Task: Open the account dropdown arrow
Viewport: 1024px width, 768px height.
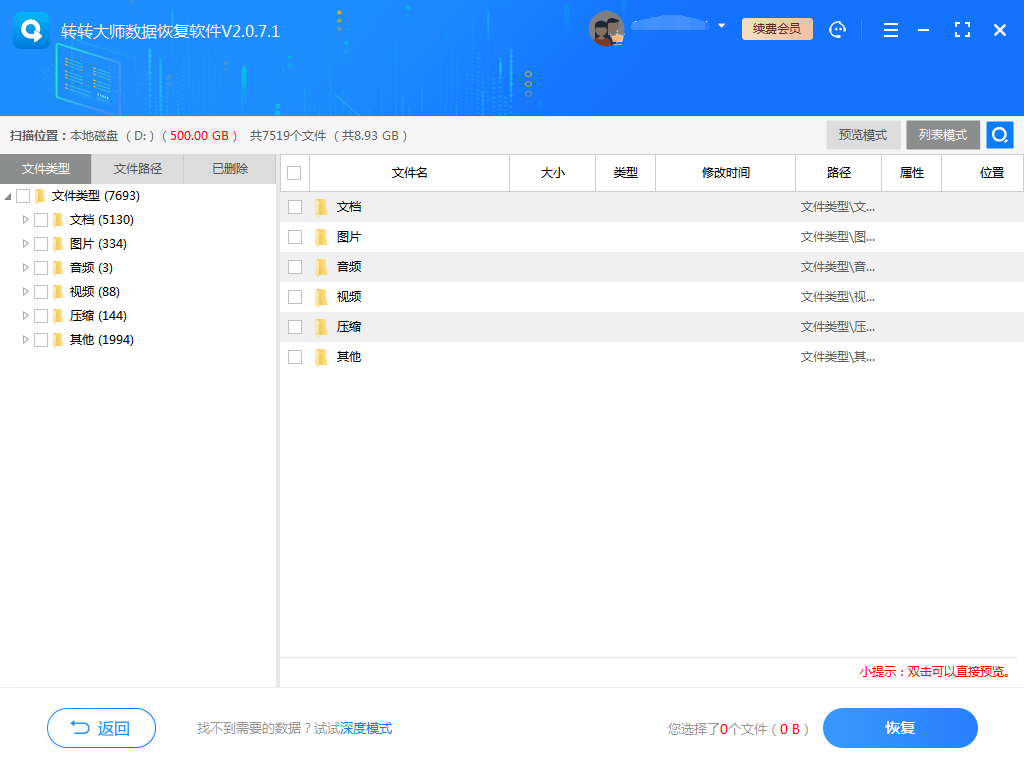Action: (x=722, y=28)
